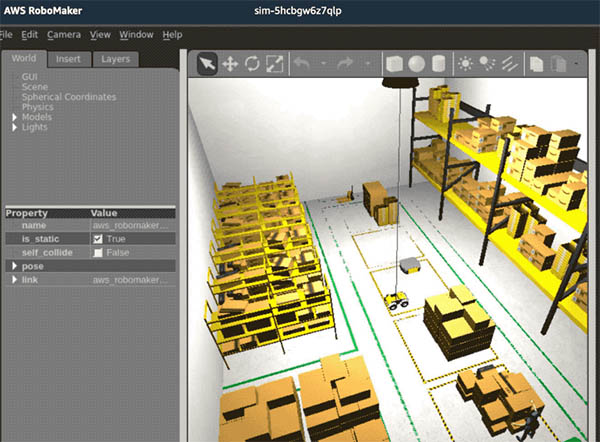Click the is_static property label
Screen dimensions: 600x442
click(40, 239)
